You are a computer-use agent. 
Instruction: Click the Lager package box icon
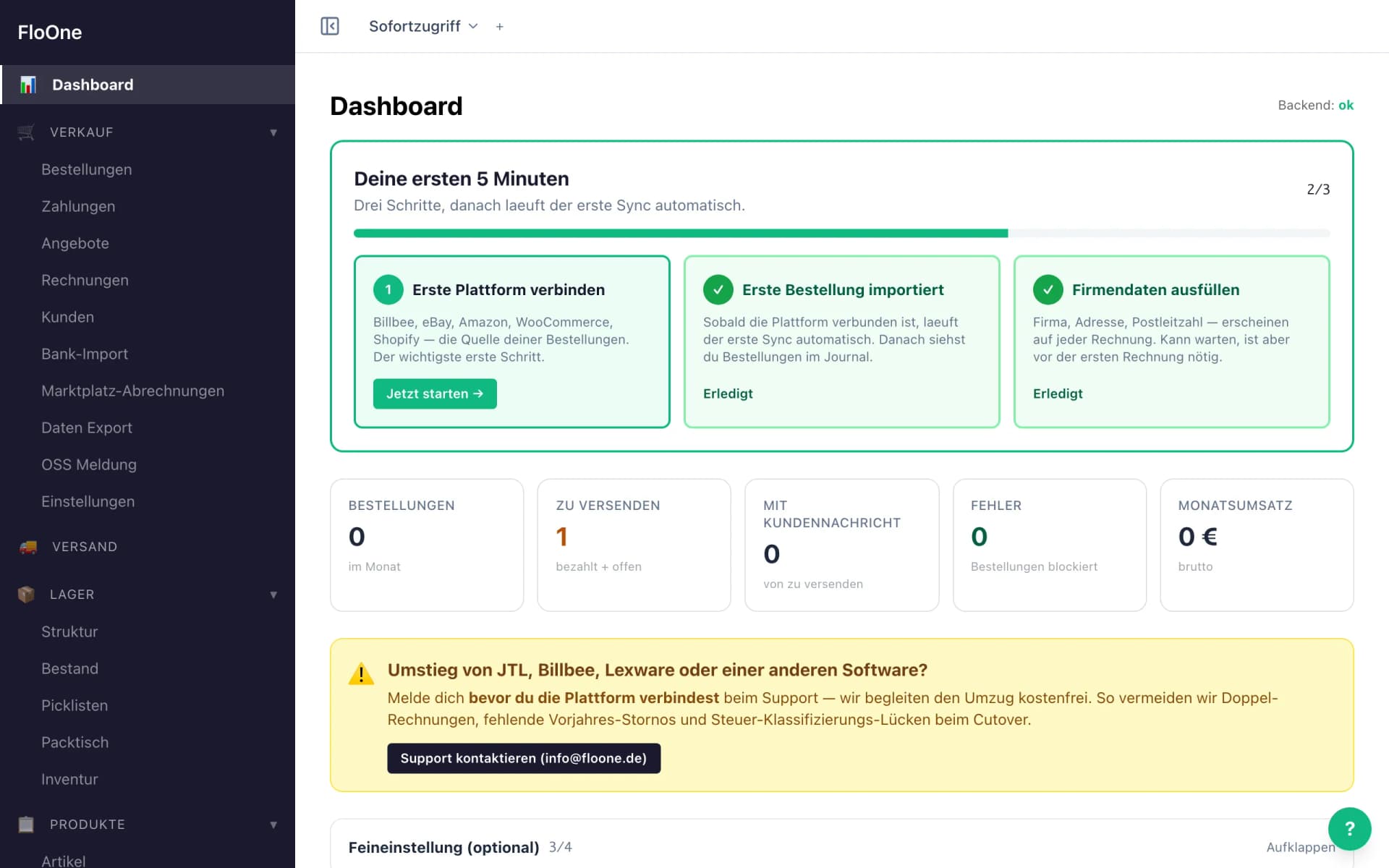coord(26,595)
